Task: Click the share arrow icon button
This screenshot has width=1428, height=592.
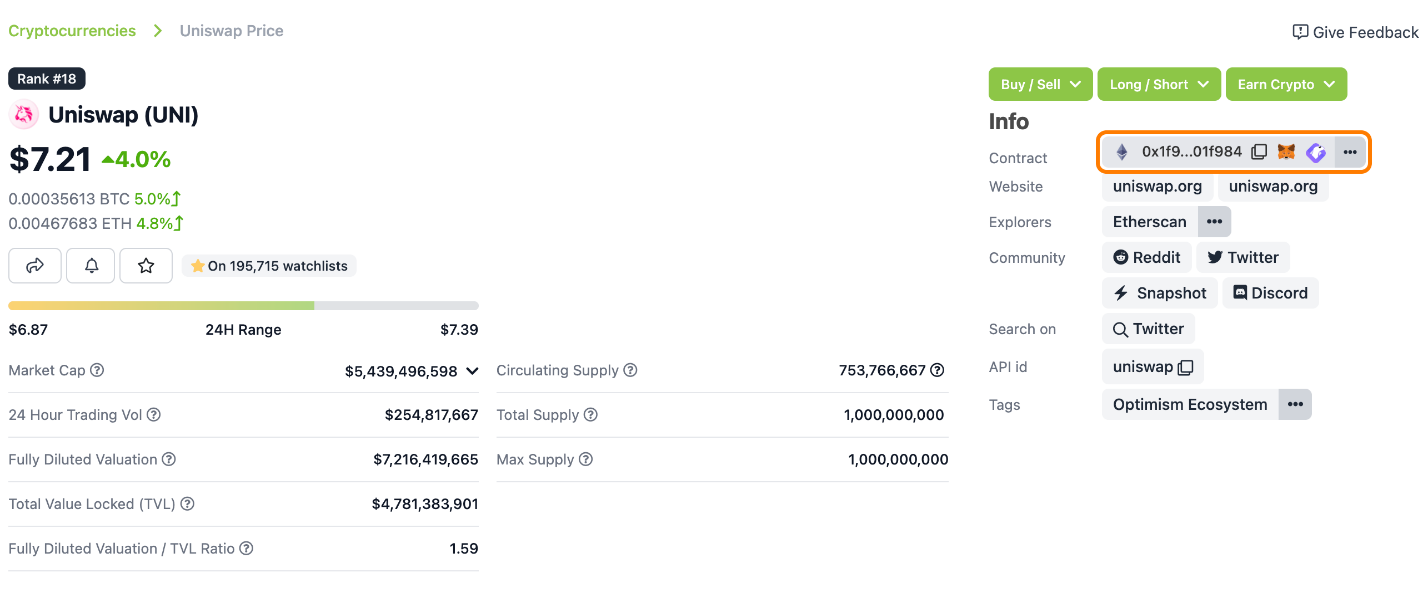Action: tap(35, 266)
